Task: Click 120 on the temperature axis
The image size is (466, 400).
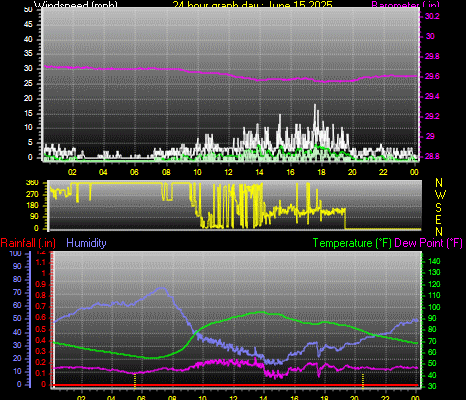Action: pos(434,284)
